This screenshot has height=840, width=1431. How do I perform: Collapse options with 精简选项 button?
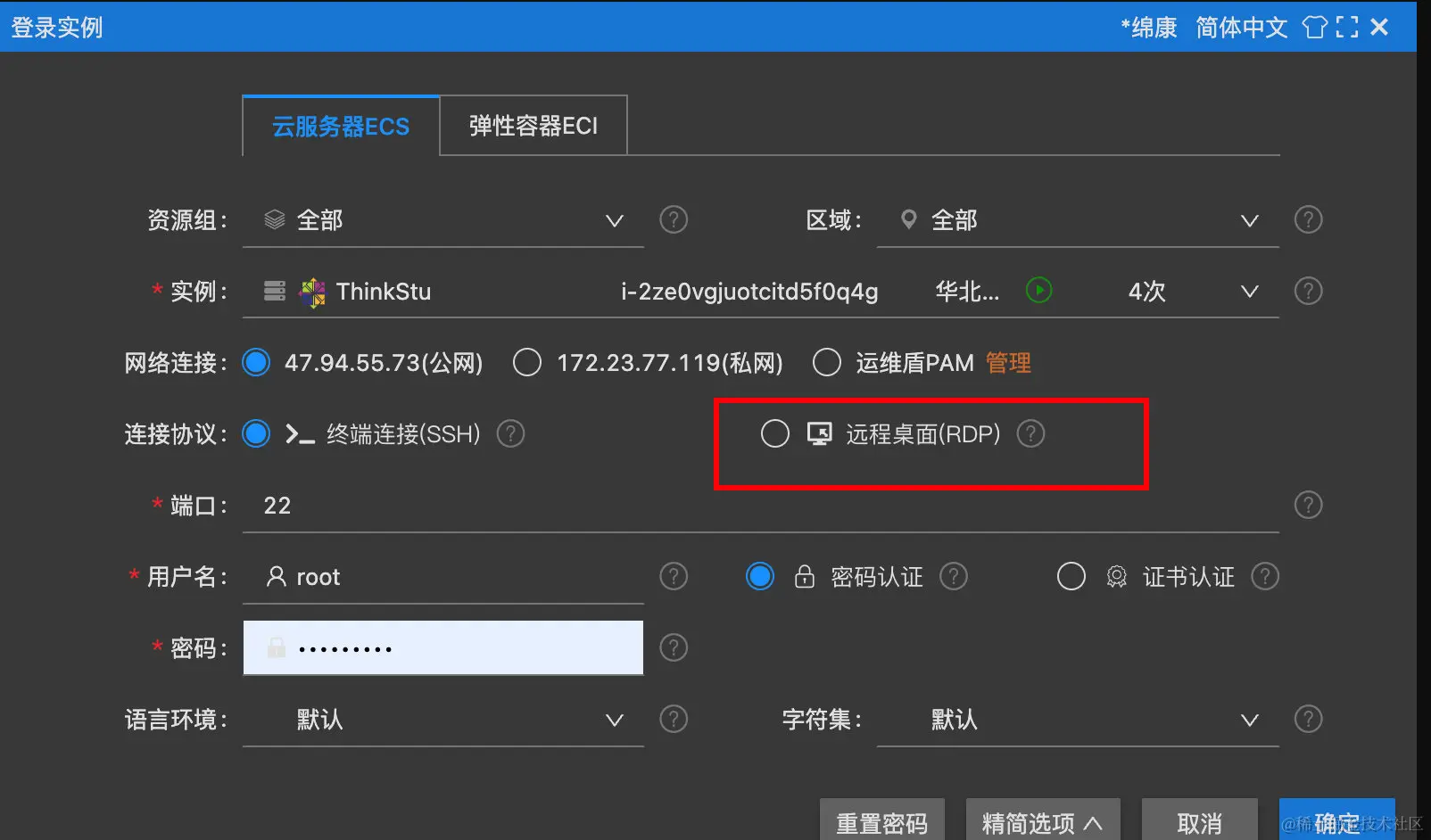1043,820
